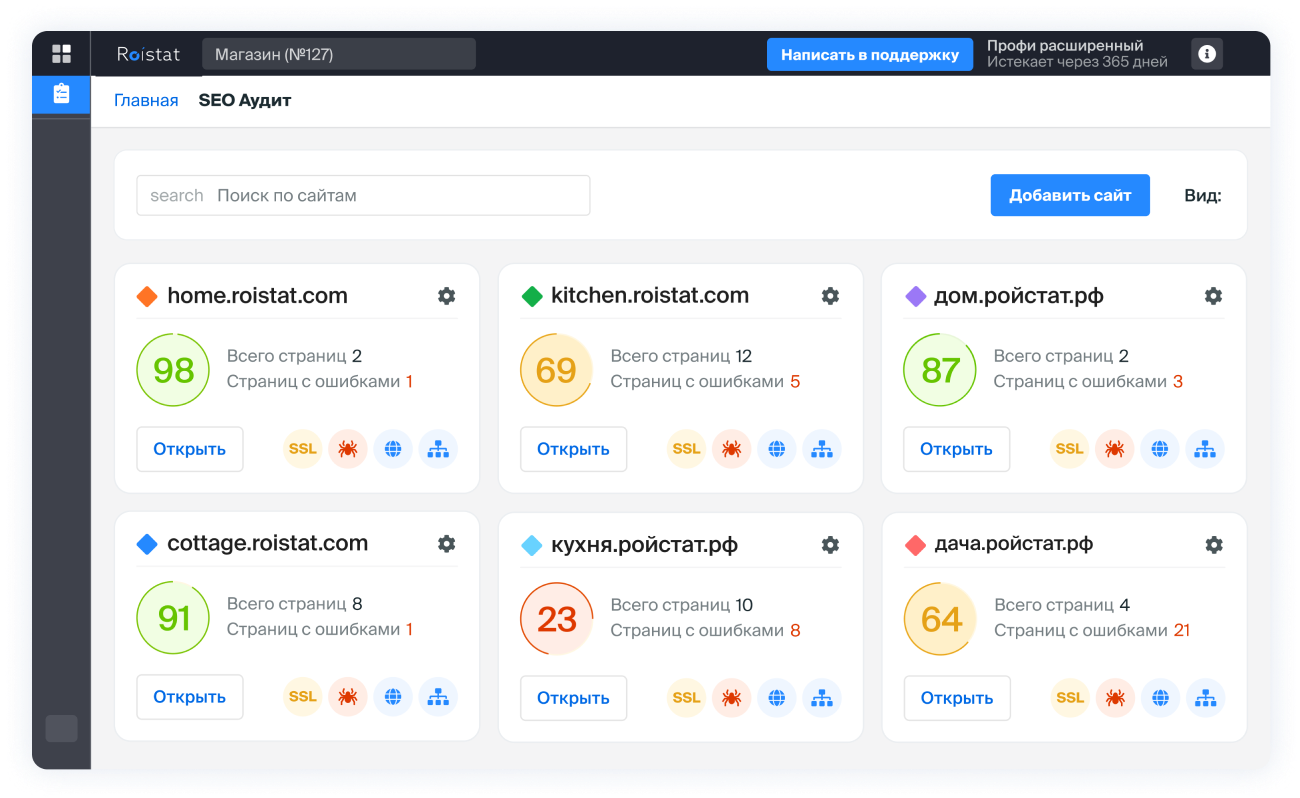Screen dimensions: 1300x798
Task: Click spider icon on cottage.roistat.com card
Action: point(348,697)
